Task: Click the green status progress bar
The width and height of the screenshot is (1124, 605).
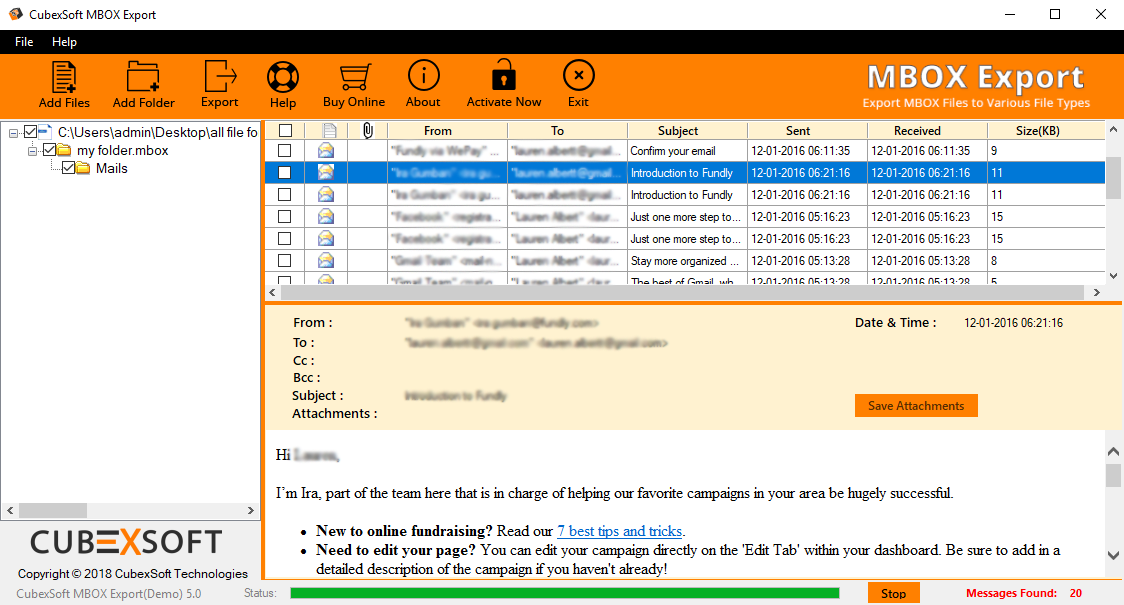Action: (x=564, y=593)
